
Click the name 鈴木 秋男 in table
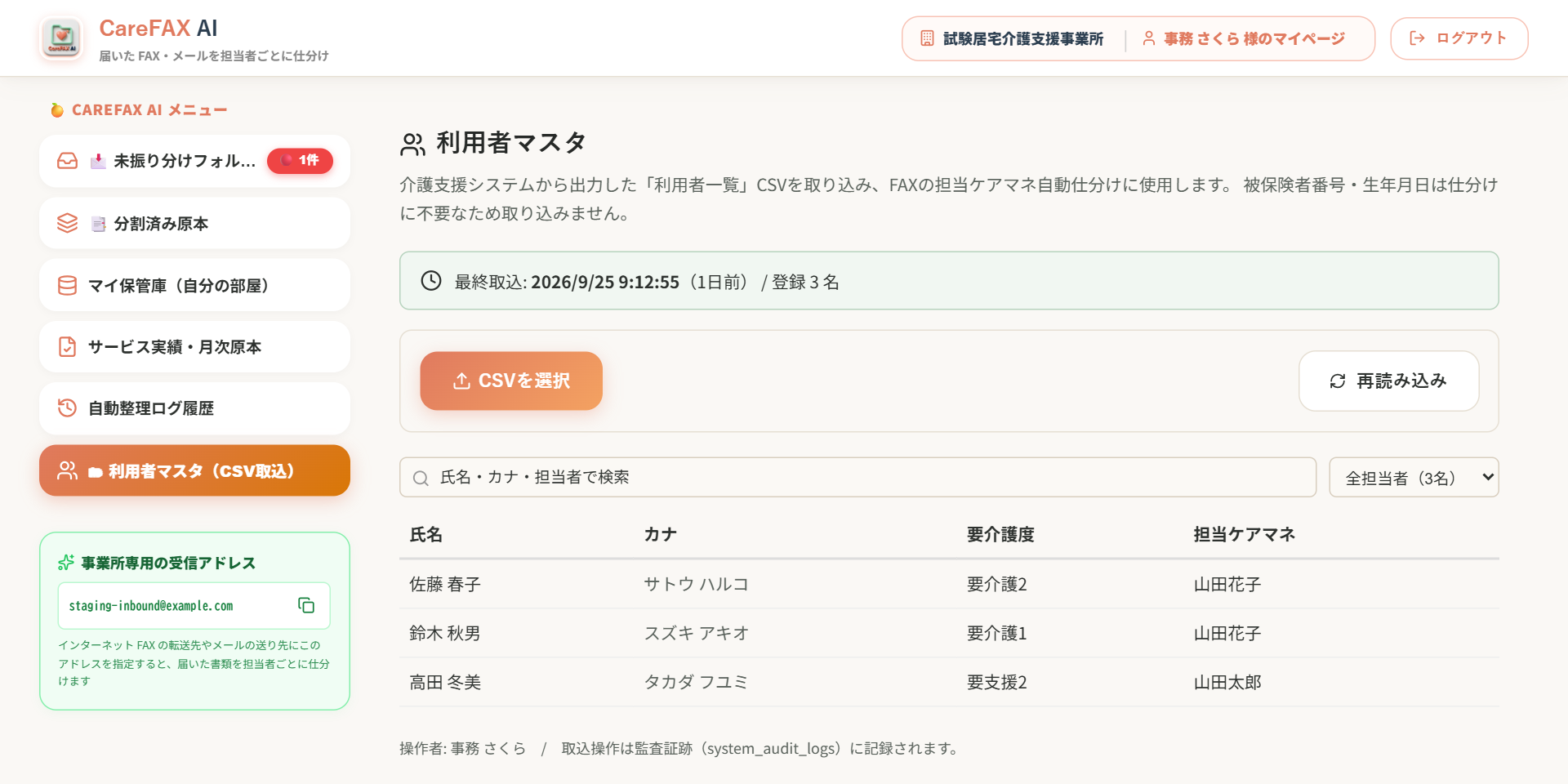pos(445,633)
